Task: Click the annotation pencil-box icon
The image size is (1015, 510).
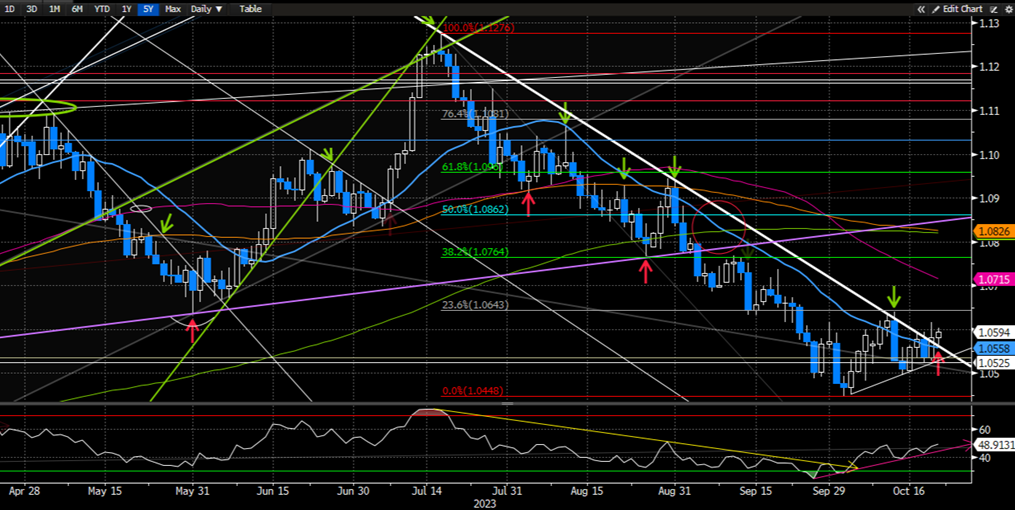Action: [992, 9]
